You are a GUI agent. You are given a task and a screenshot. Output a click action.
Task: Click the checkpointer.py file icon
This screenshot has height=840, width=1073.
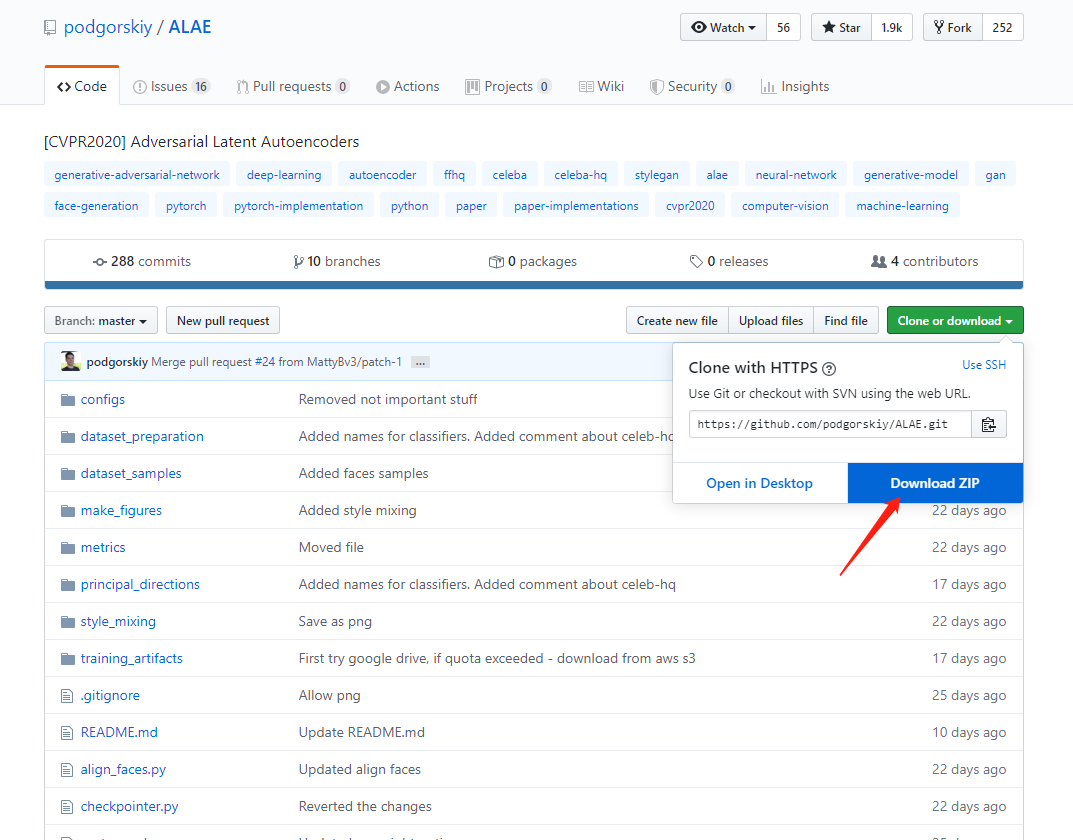pyautogui.click(x=67, y=806)
